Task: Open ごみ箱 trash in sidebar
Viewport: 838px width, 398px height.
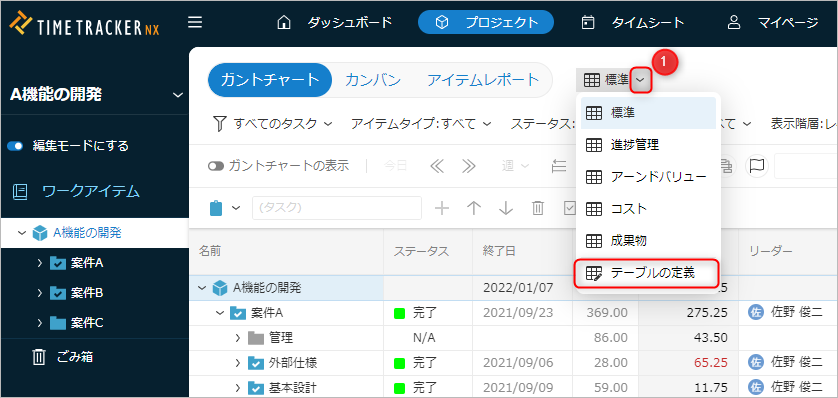Action: click(x=63, y=357)
